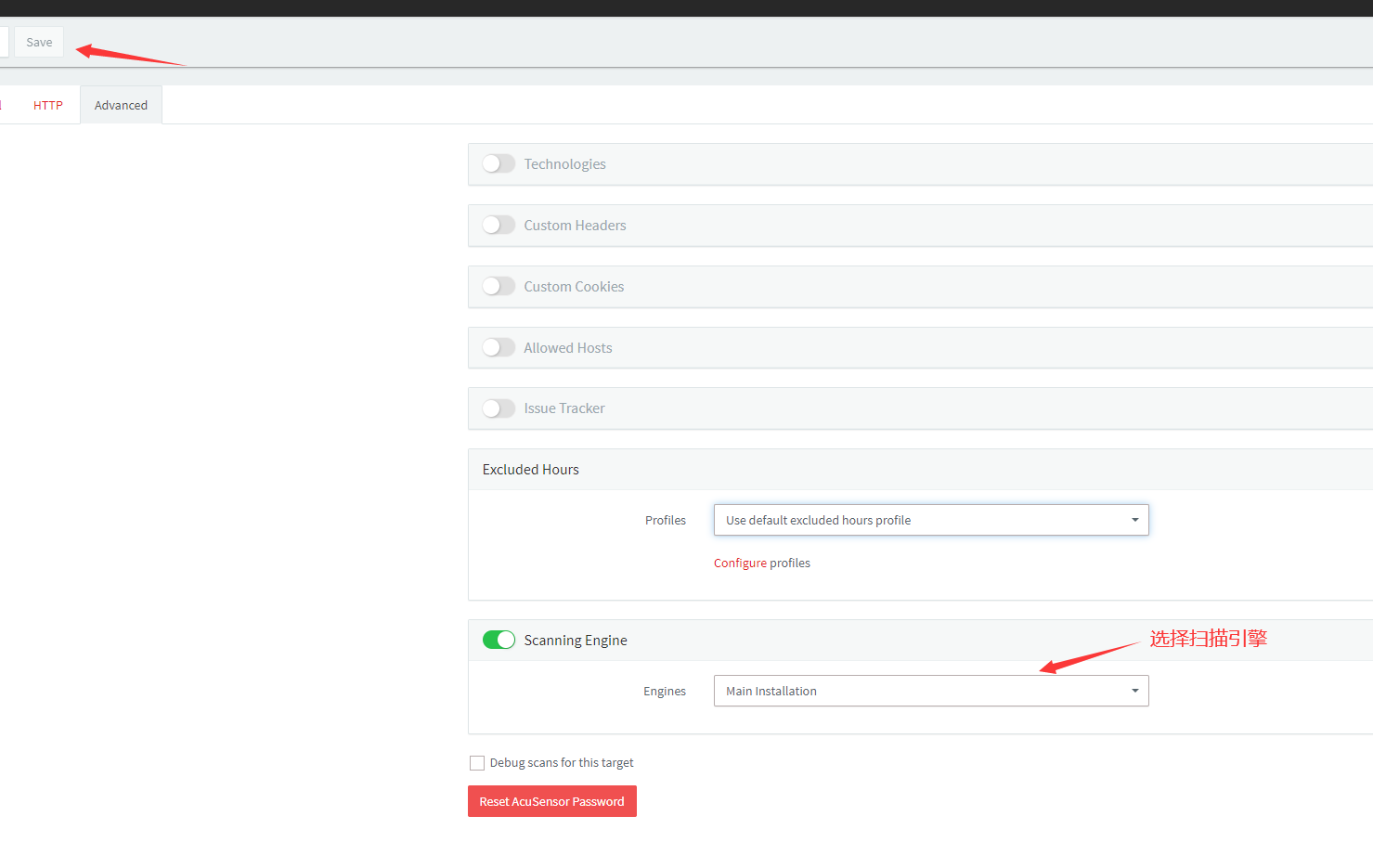Screen dimensions: 1373x868
Task: Click the Technologies section label
Action: coord(564,164)
